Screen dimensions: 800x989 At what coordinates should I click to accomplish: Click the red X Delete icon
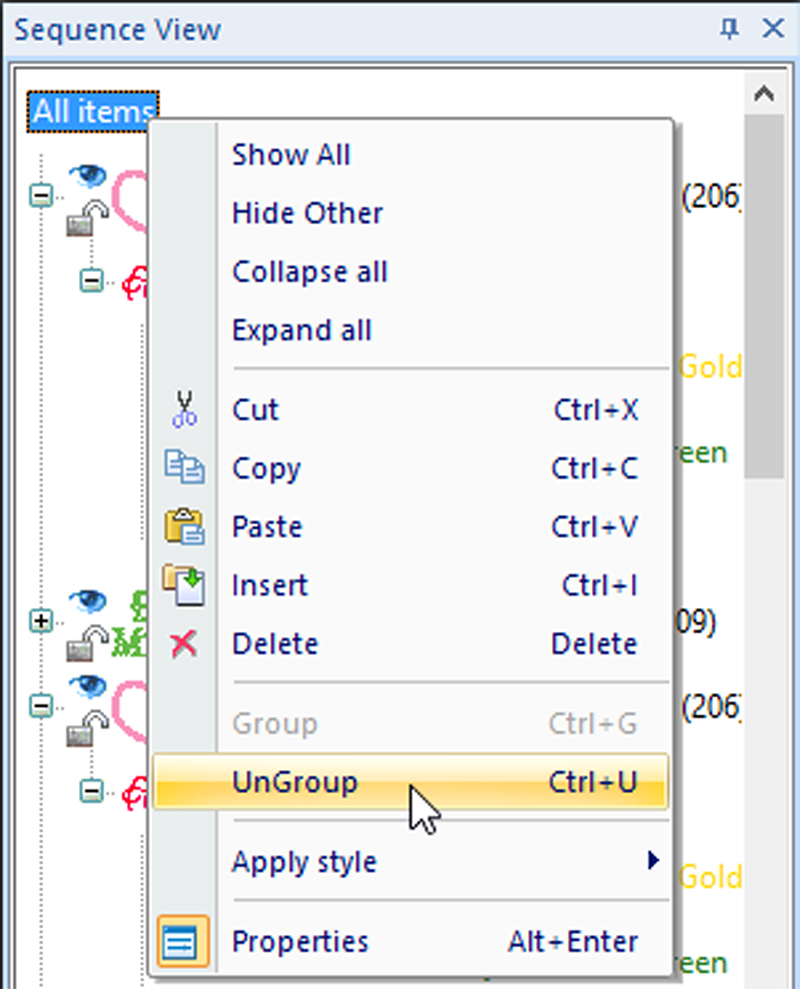tap(184, 644)
